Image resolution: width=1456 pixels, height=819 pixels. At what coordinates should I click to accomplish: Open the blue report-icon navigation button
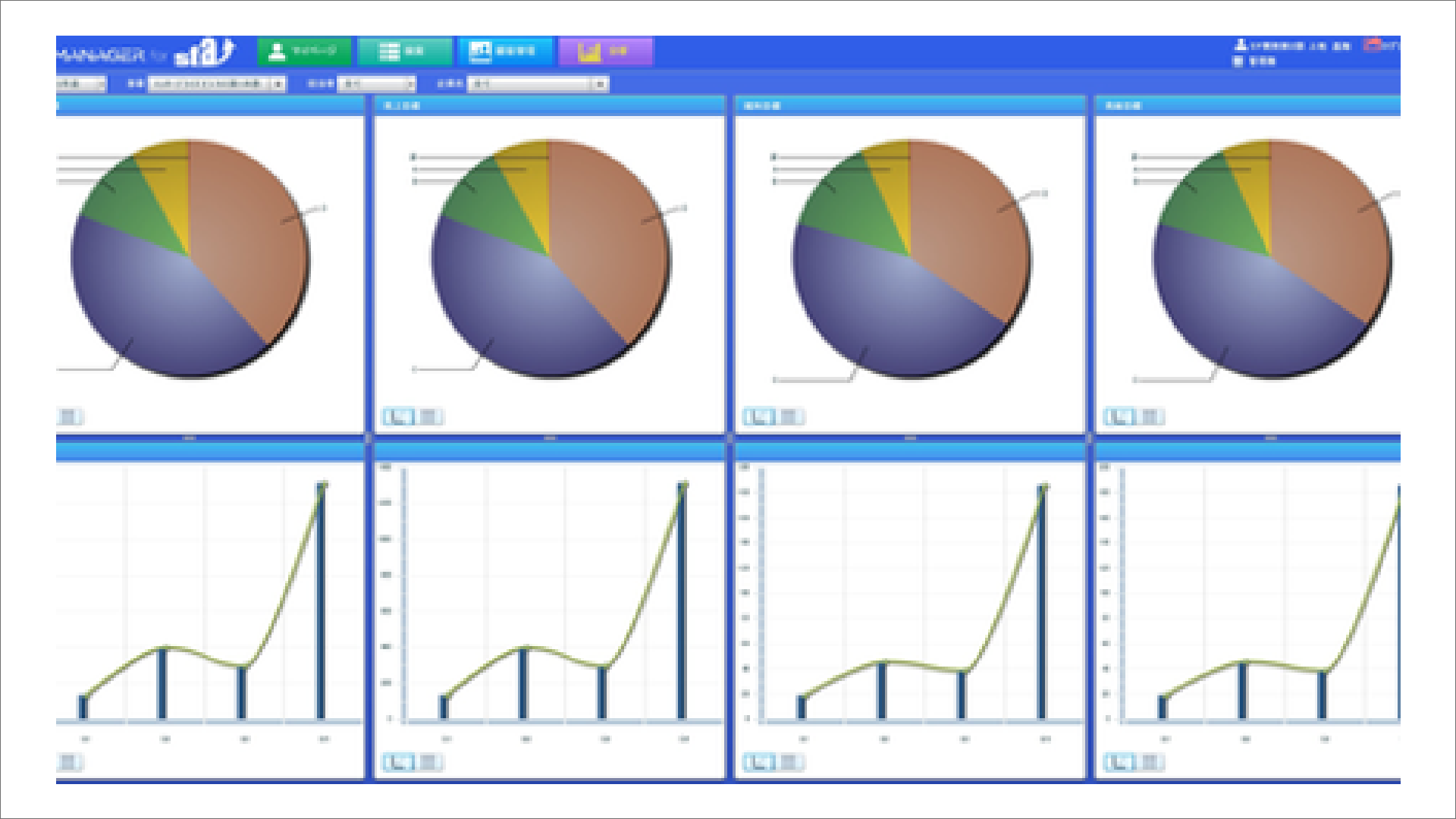point(505,52)
